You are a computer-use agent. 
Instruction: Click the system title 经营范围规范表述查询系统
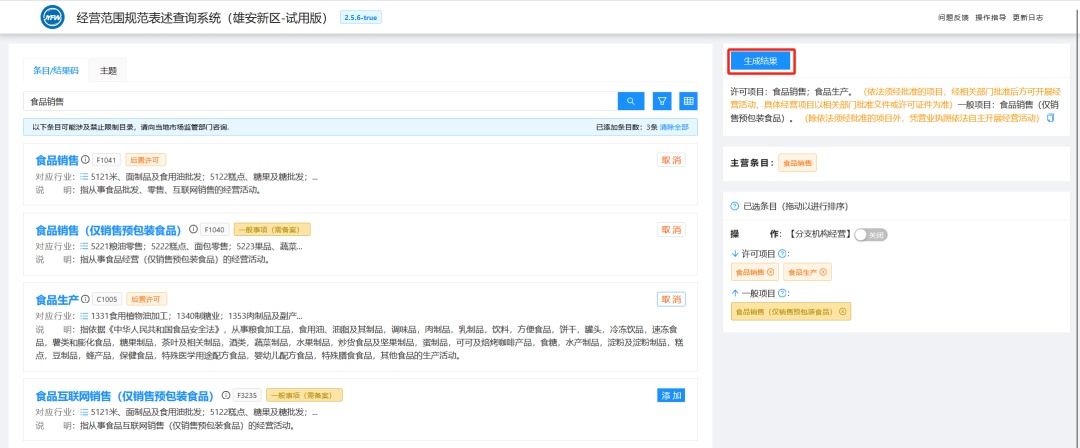(x=202, y=18)
